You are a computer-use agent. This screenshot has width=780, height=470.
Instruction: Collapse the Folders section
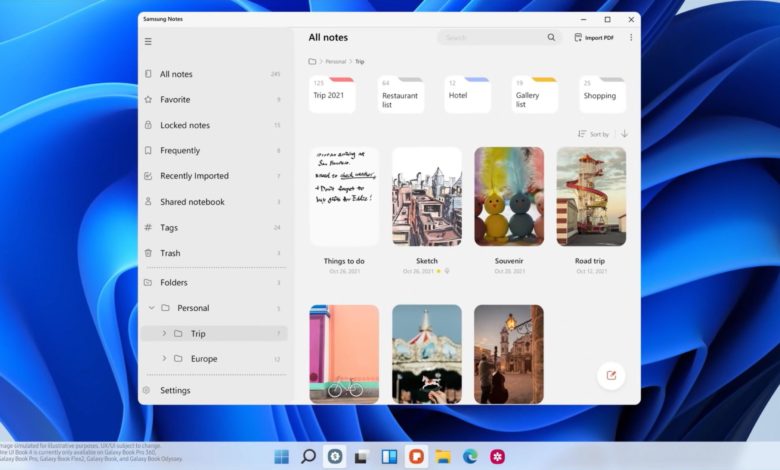click(148, 283)
